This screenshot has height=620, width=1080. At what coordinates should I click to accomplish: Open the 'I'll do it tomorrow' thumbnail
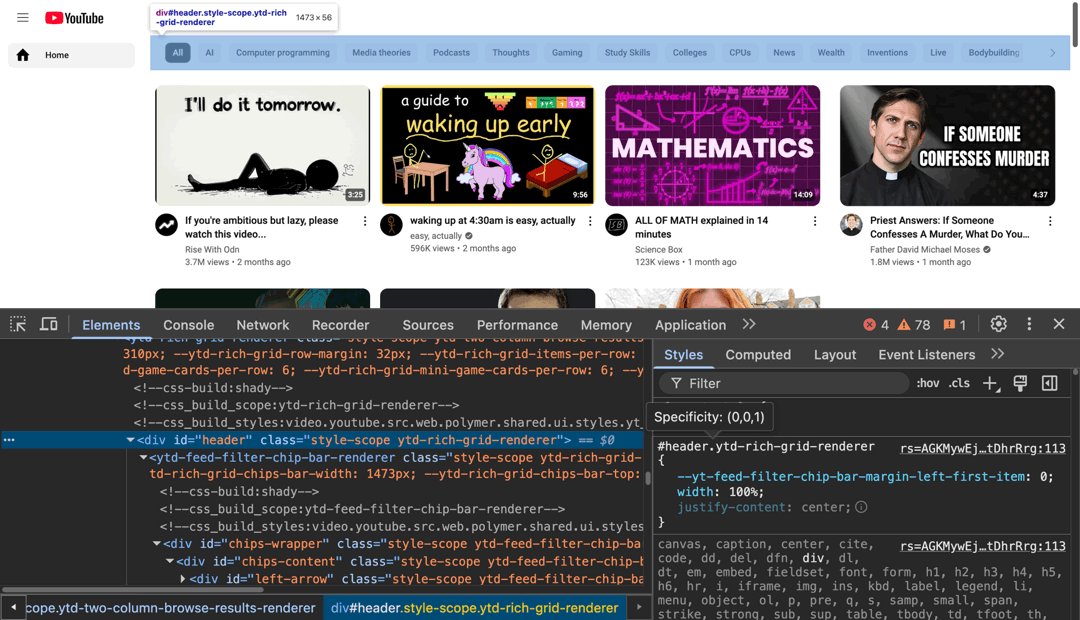pos(262,145)
